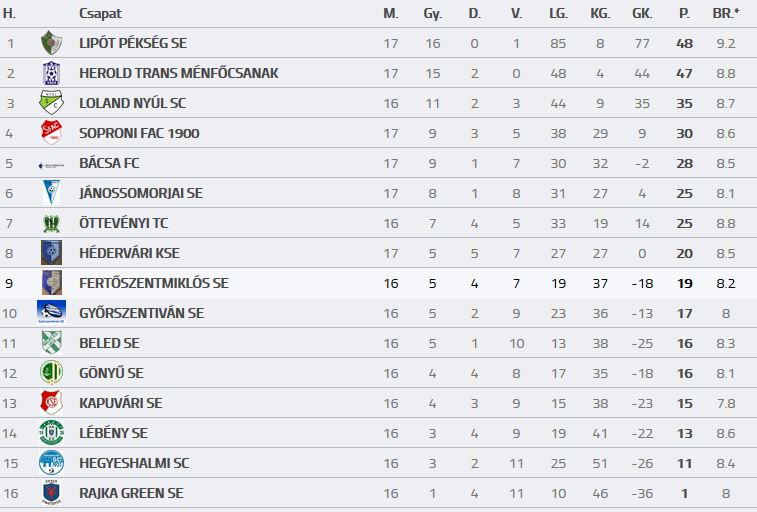The width and height of the screenshot is (757, 512).
Task: Click the Jánossomorjai SE team badge
Action: (51, 193)
